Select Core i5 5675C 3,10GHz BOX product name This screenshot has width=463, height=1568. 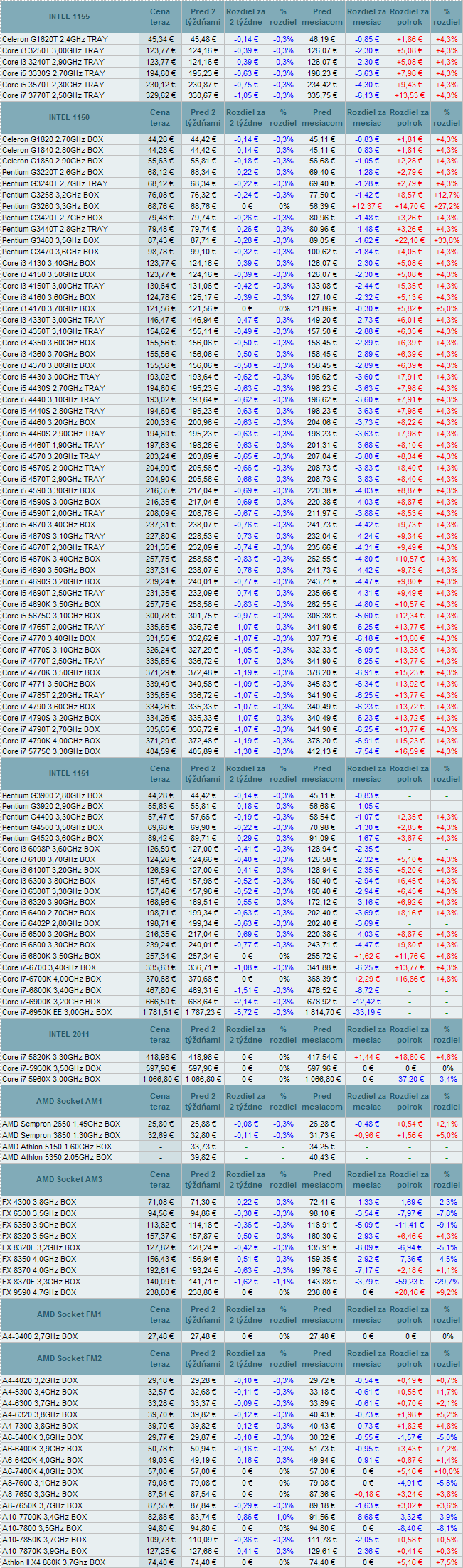pos(51,616)
